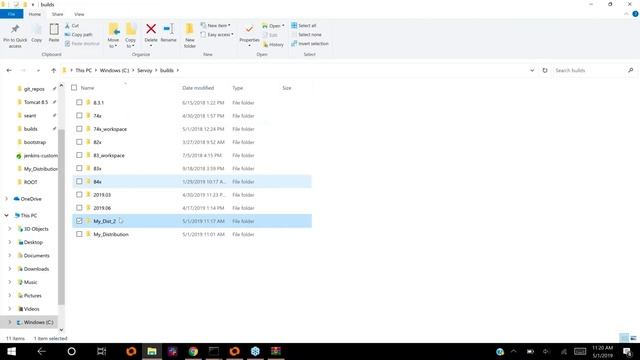Sort by Date modified column header

coord(198,88)
